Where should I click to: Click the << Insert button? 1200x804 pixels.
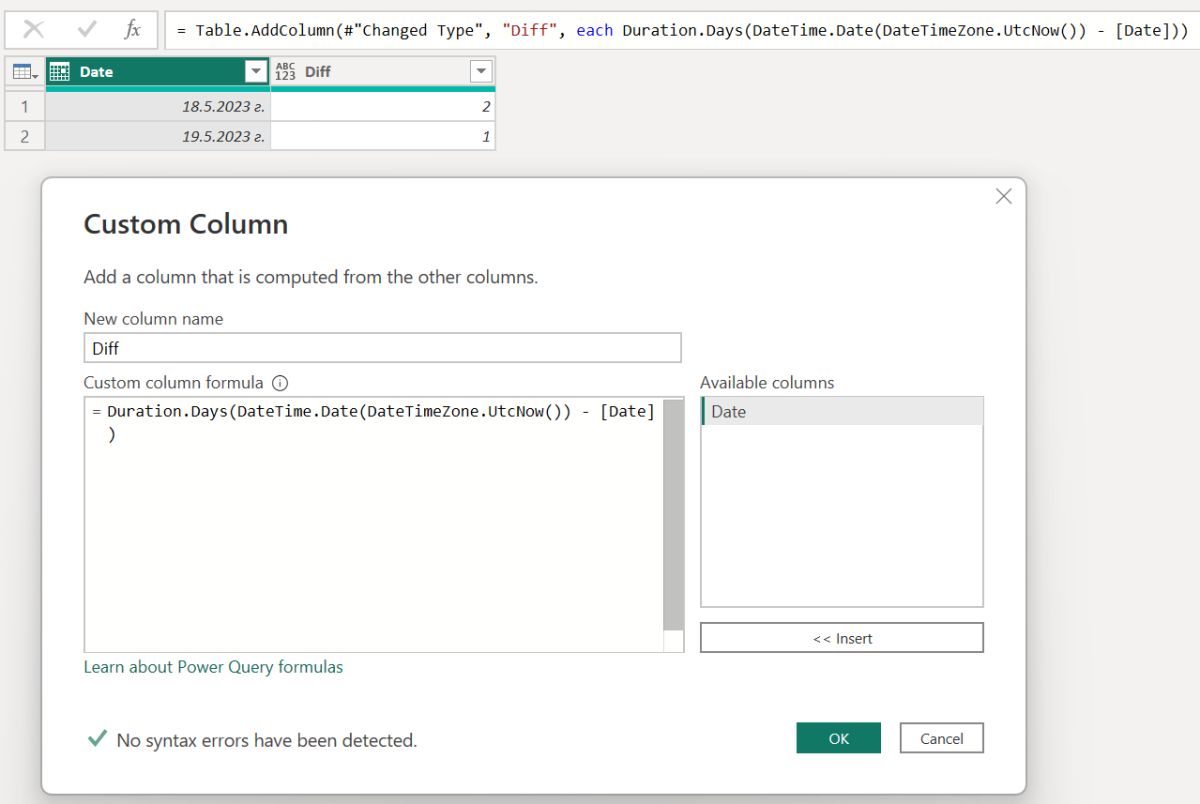tap(842, 638)
